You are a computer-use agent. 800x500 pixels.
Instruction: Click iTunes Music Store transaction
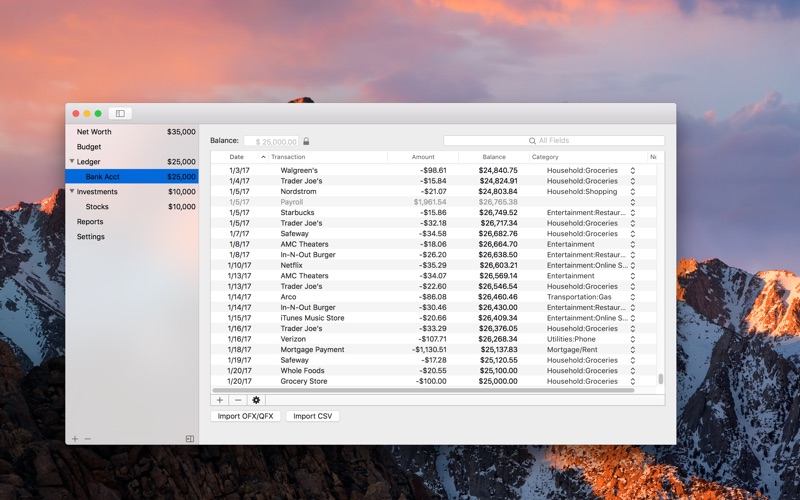pyautogui.click(x=312, y=318)
